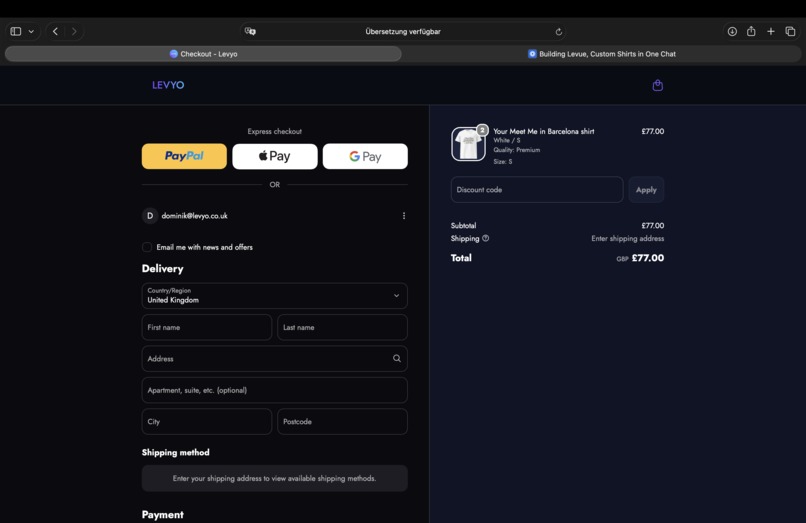Select the search magnifier in the Address field

[x=397, y=358]
